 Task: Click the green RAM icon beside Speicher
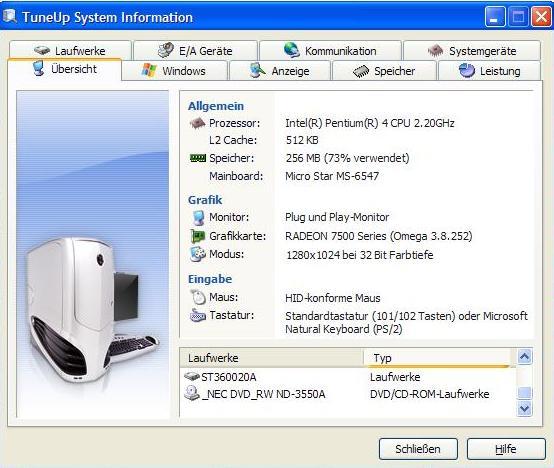coord(198,158)
